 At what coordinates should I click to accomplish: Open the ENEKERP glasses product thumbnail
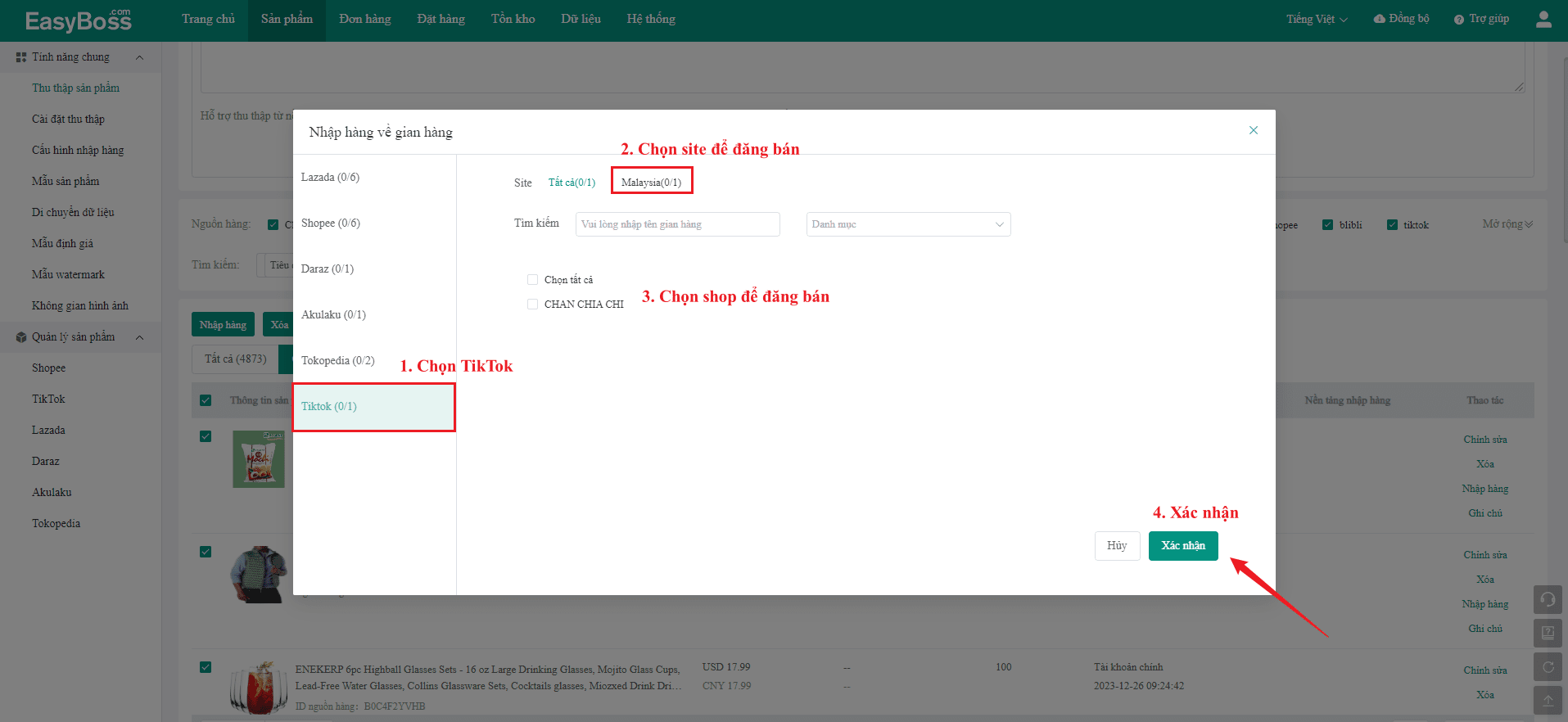[259, 688]
